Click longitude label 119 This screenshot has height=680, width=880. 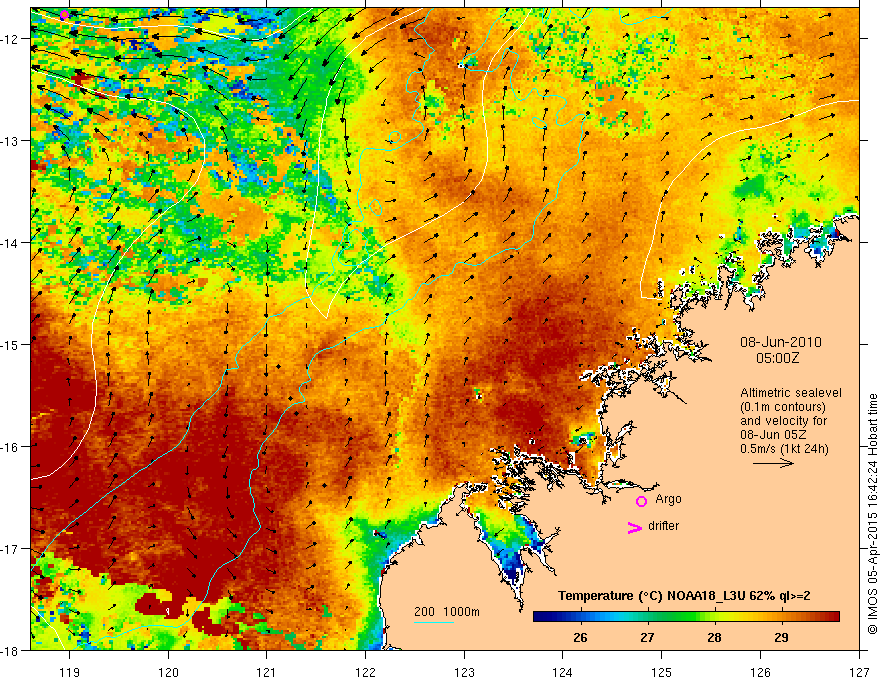[x=69, y=672]
